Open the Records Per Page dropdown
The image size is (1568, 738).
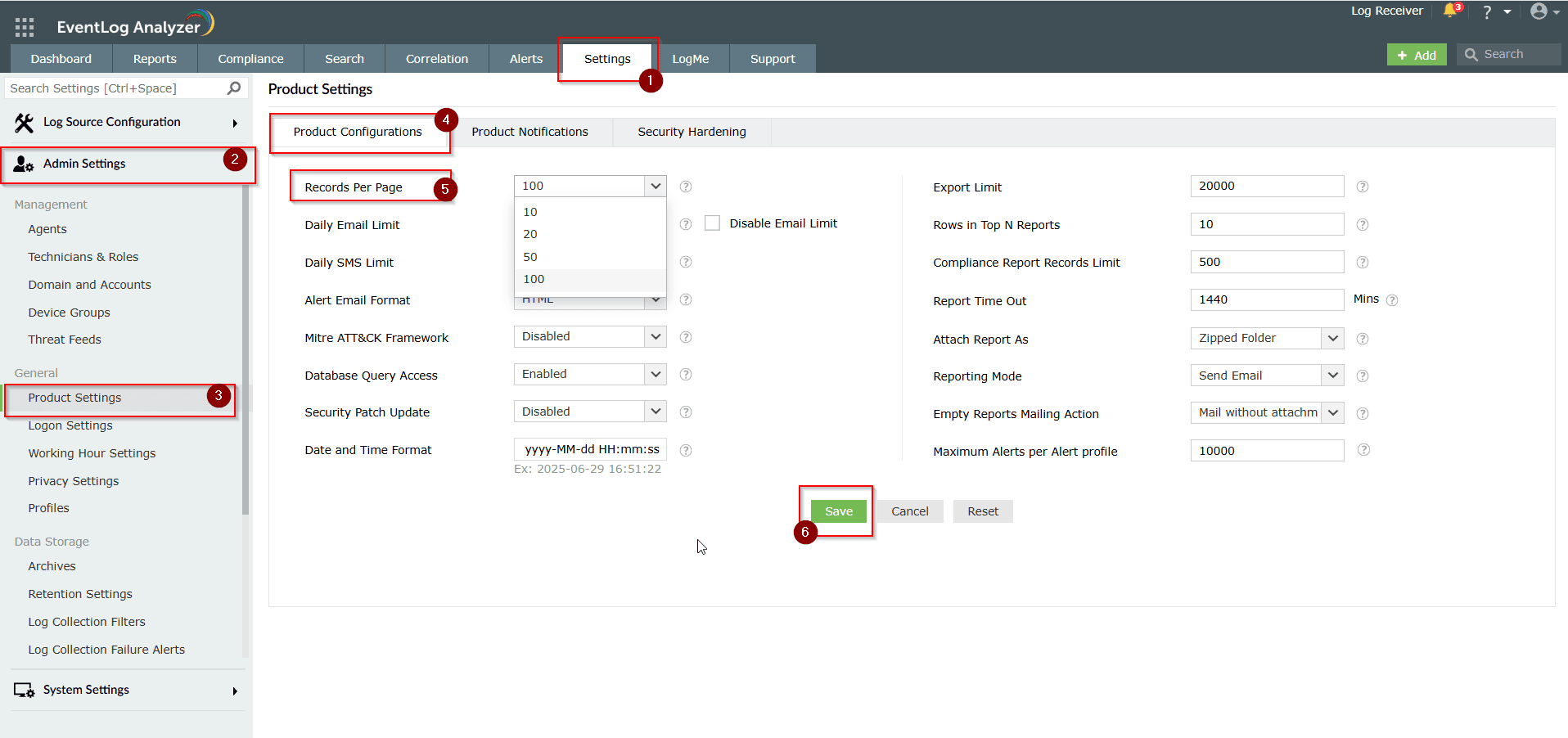(590, 186)
